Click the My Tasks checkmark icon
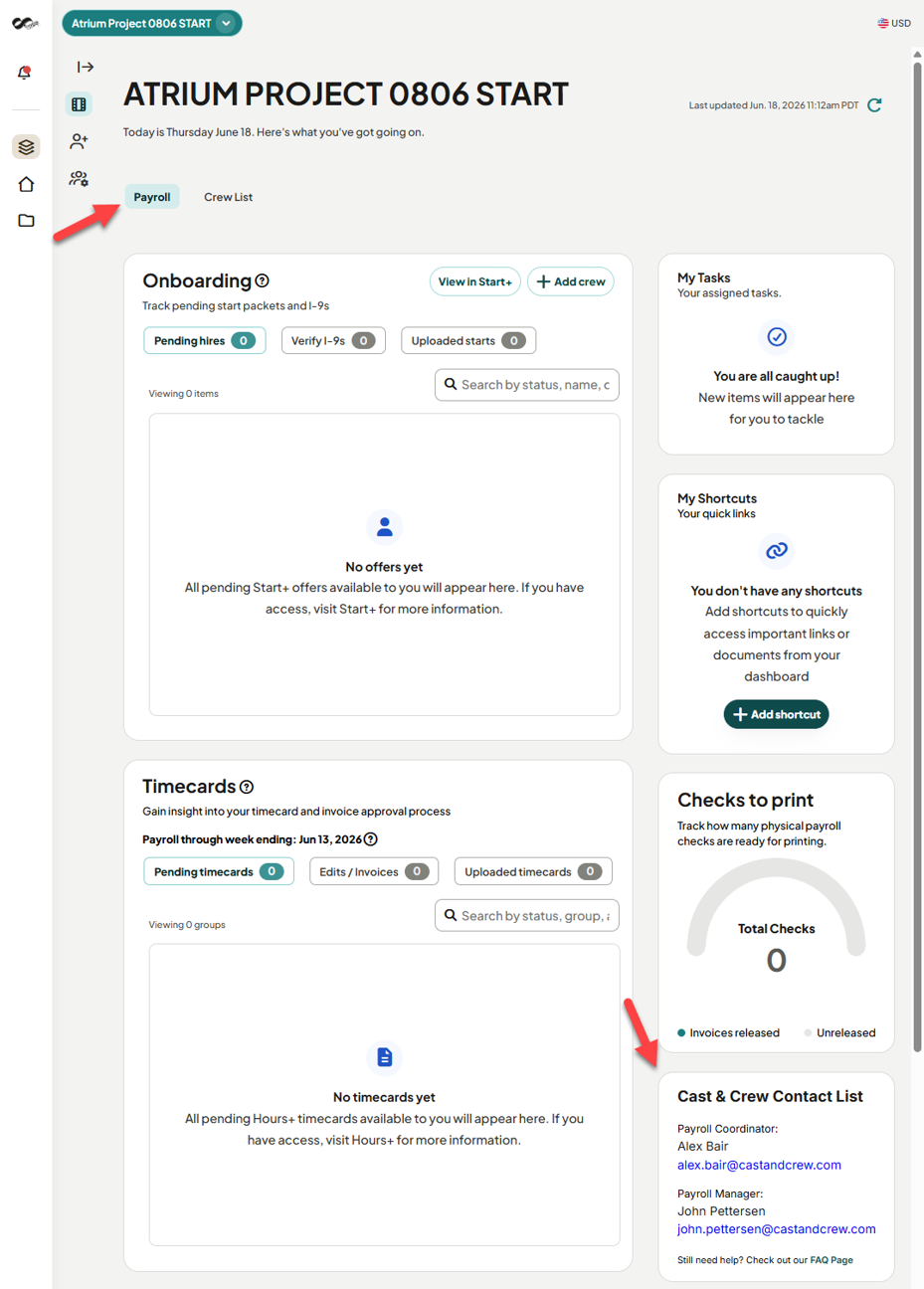The width and height of the screenshot is (924, 1289). (x=777, y=337)
